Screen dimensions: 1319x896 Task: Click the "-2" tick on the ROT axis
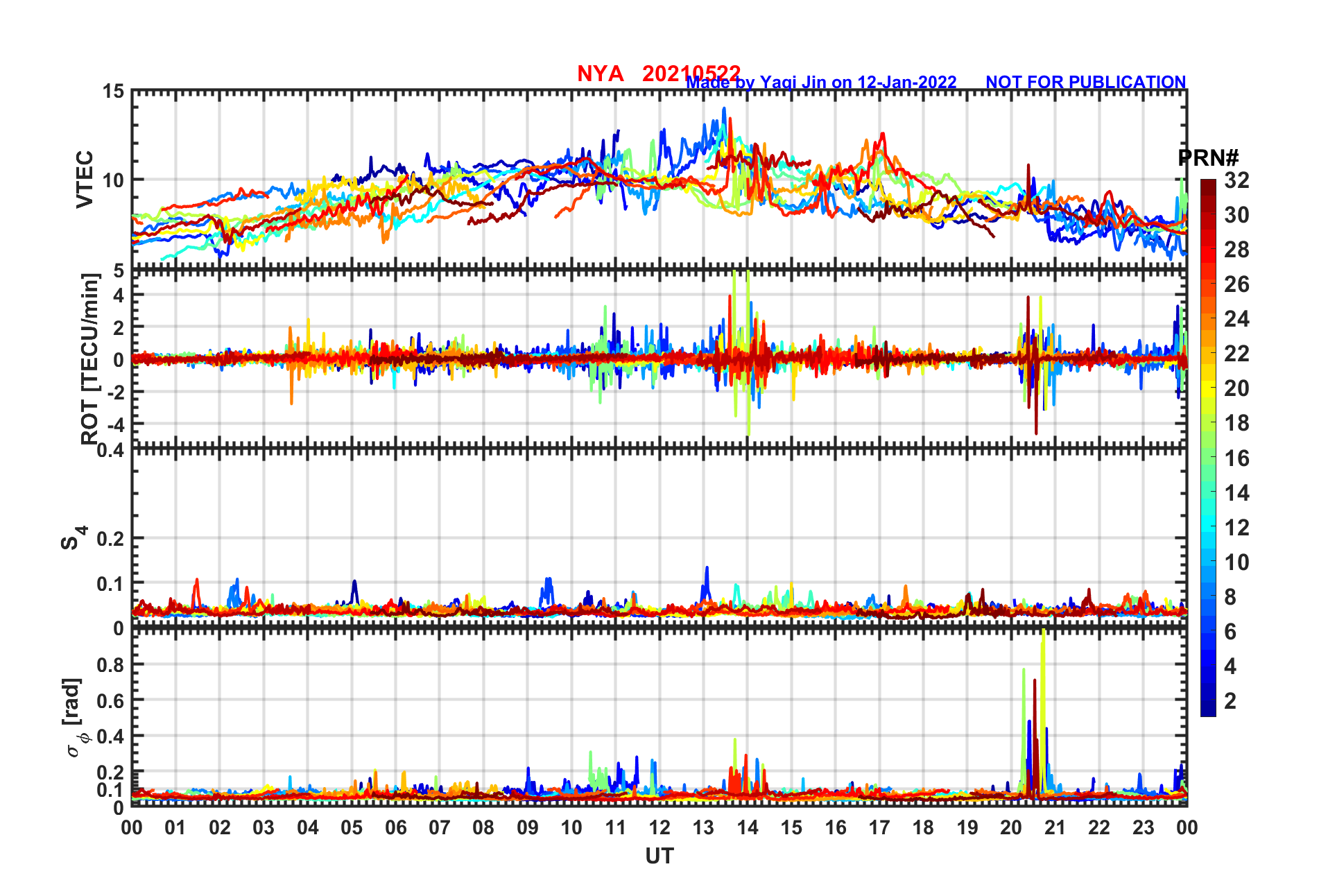tap(115, 393)
